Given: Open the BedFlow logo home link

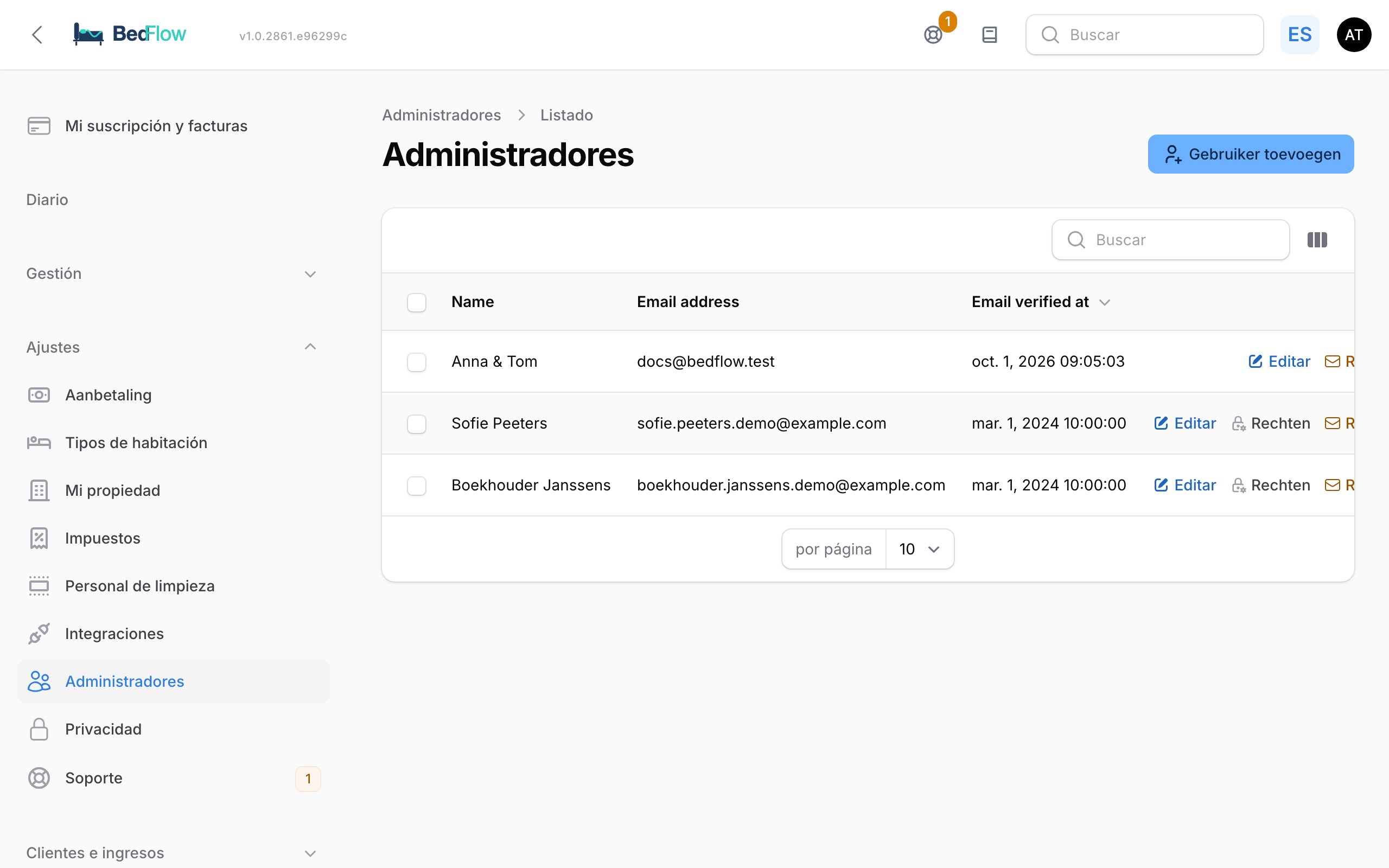Looking at the screenshot, I should click(x=129, y=34).
